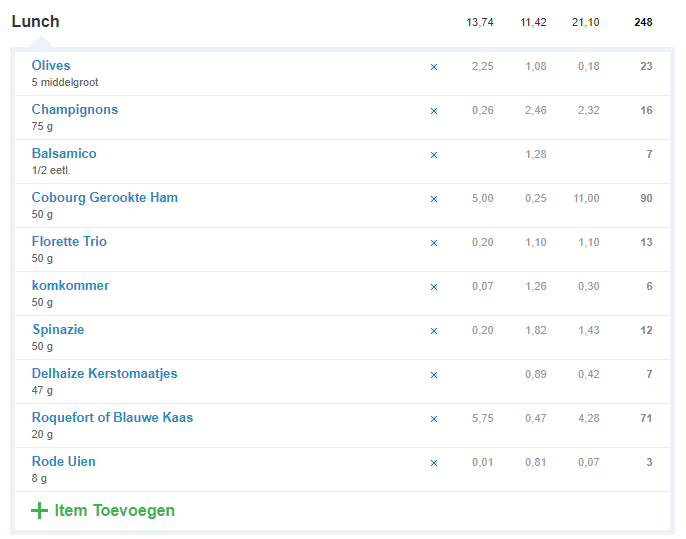
Task: Remove the Olives entry with its X icon
Action: (x=434, y=67)
